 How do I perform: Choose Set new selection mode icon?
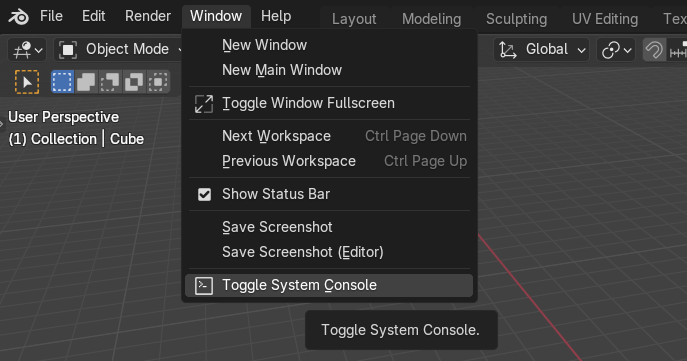point(62,81)
